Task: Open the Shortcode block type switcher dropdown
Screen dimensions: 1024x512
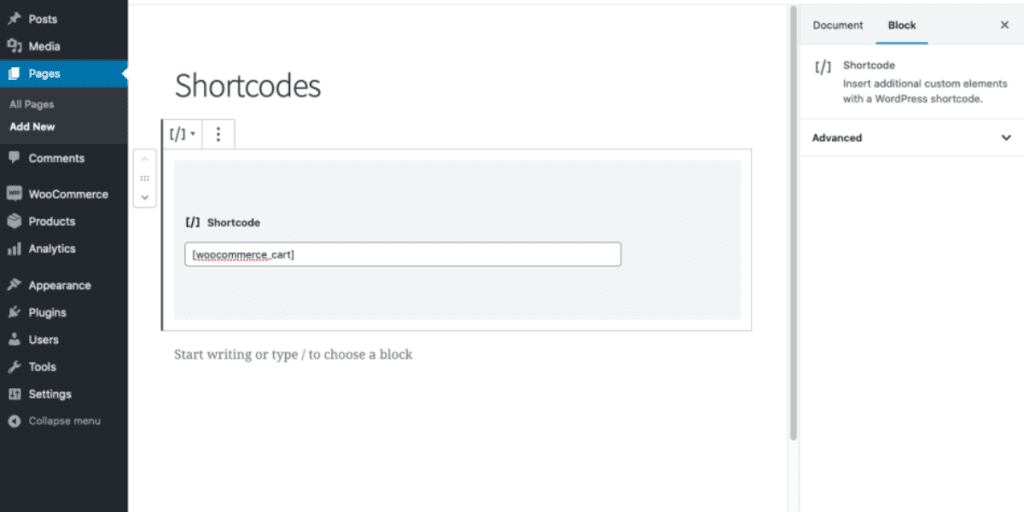Action: click(182, 134)
